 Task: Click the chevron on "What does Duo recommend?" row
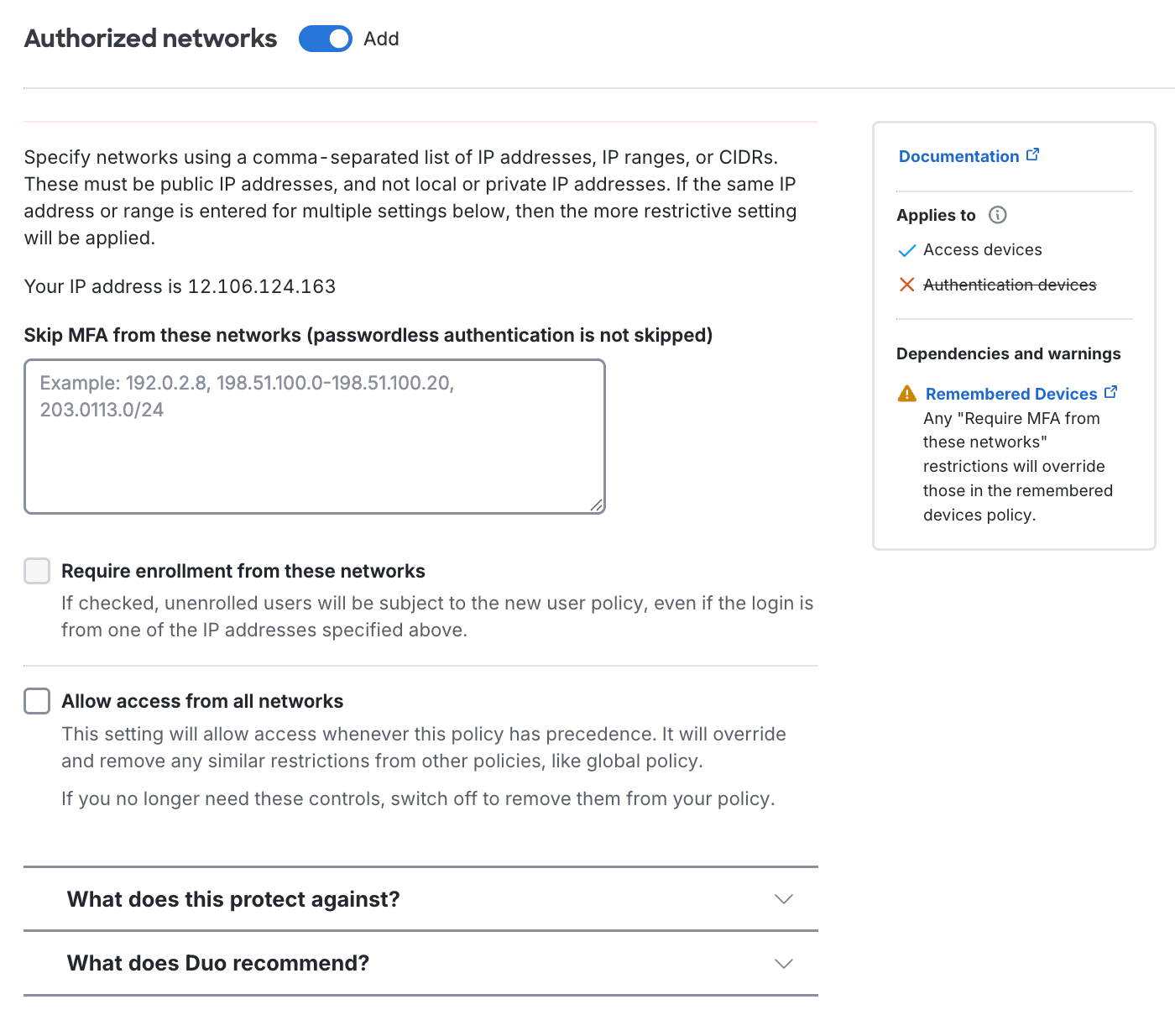pyautogui.click(x=784, y=963)
